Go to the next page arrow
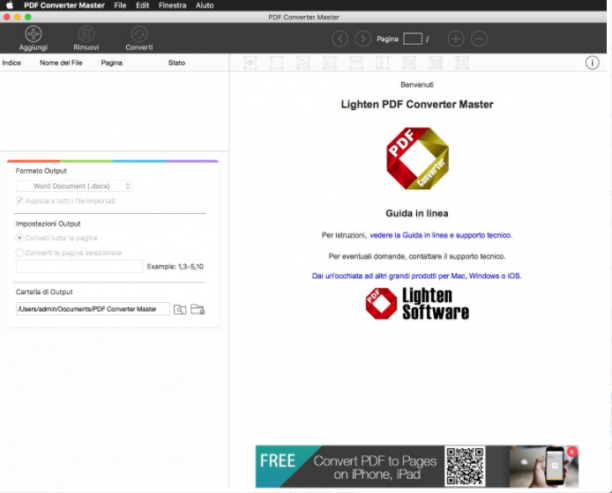Image resolution: width=612 pixels, height=493 pixels. [x=363, y=39]
